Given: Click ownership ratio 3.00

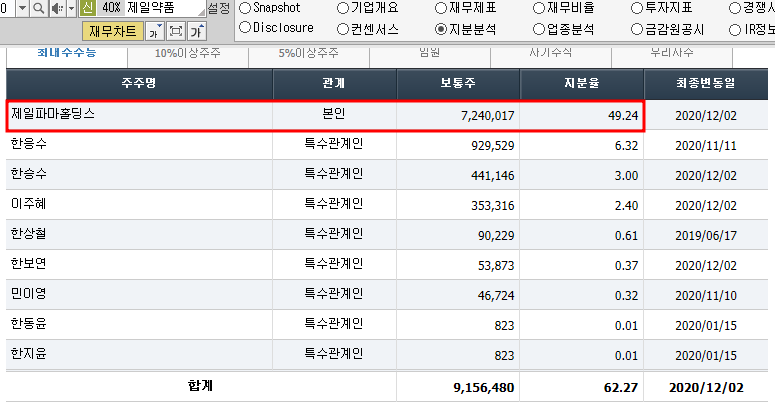Looking at the screenshot, I should (626, 176).
